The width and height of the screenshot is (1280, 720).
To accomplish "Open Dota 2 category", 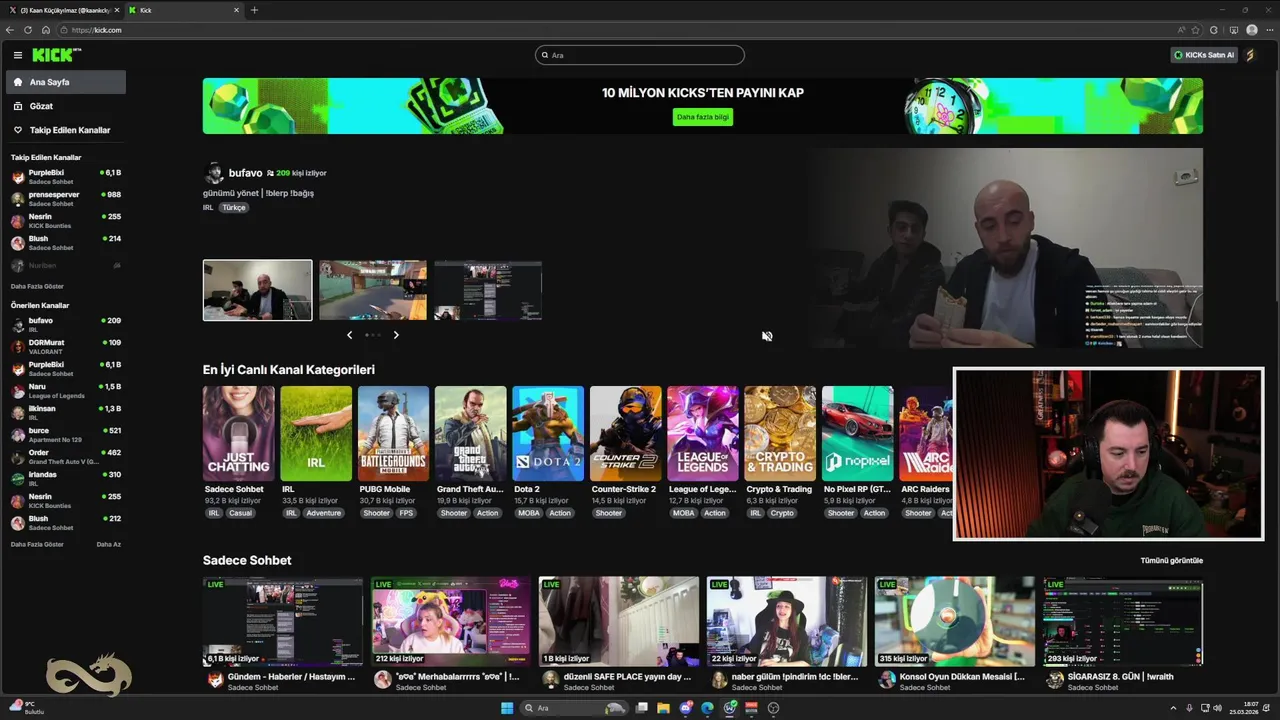I will [x=548, y=434].
